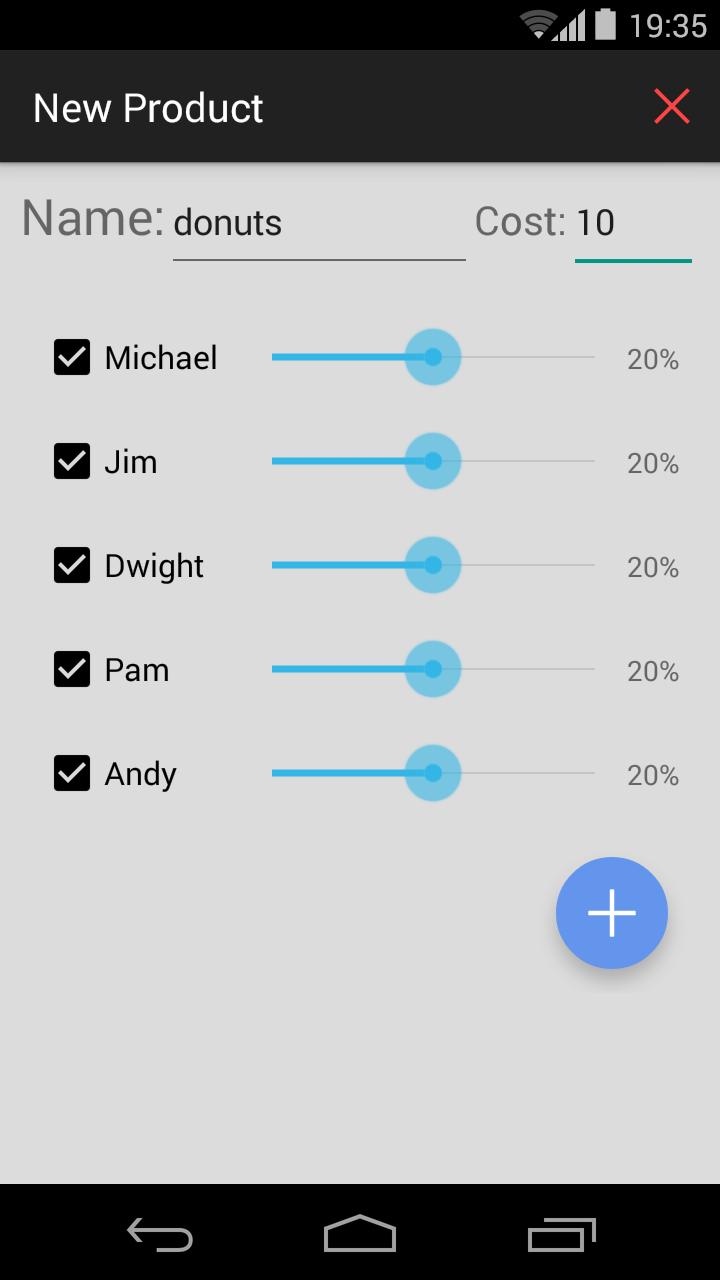Uncheck the Michael checkbox
Screen dimensions: 720x1280
coord(72,357)
